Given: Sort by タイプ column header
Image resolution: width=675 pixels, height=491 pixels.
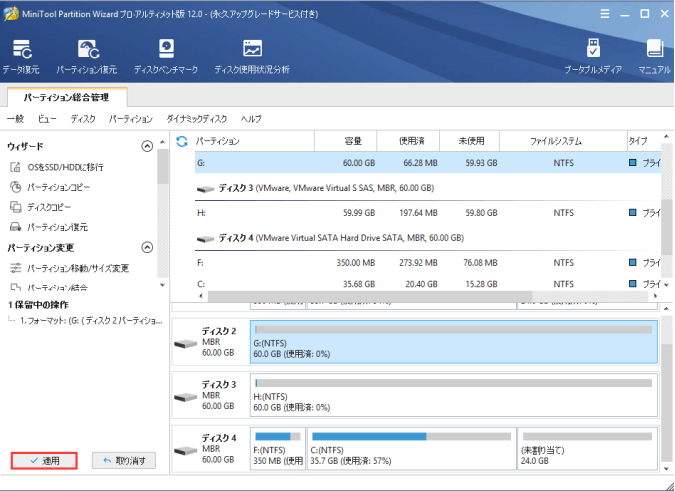Looking at the screenshot, I should (644, 141).
